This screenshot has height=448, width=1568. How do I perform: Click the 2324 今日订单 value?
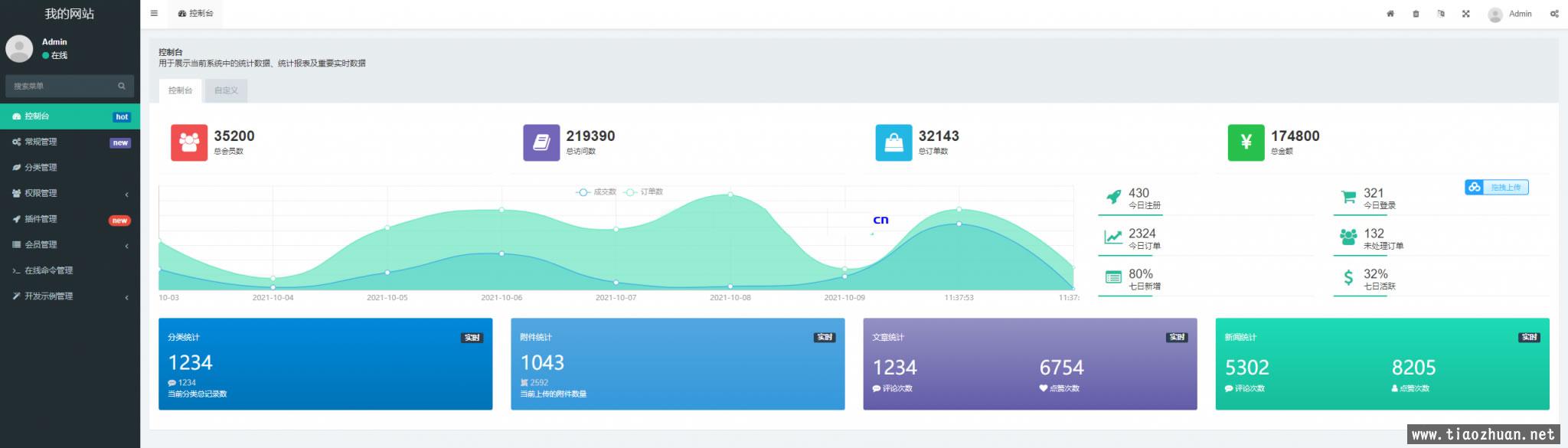pos(1142,234)
